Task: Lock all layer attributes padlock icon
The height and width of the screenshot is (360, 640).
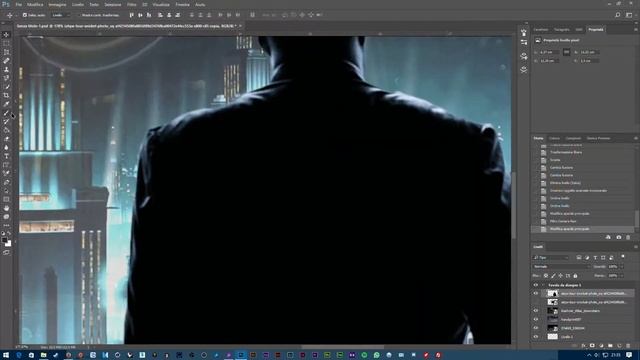Action: click(x=576, y=276)
